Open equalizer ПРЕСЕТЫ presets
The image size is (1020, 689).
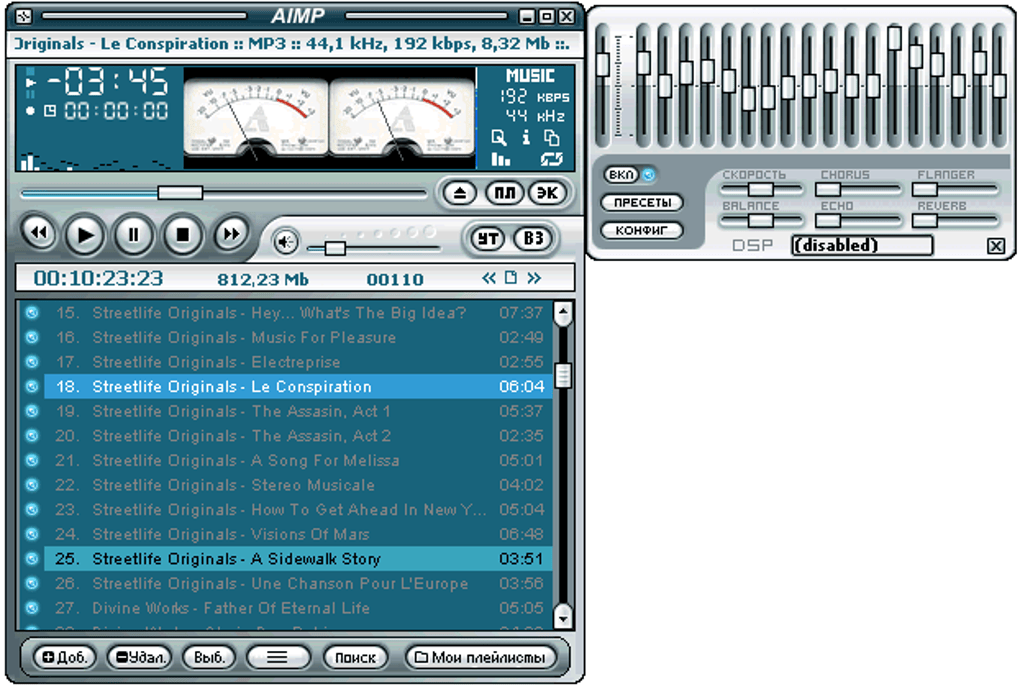point(641,202)
